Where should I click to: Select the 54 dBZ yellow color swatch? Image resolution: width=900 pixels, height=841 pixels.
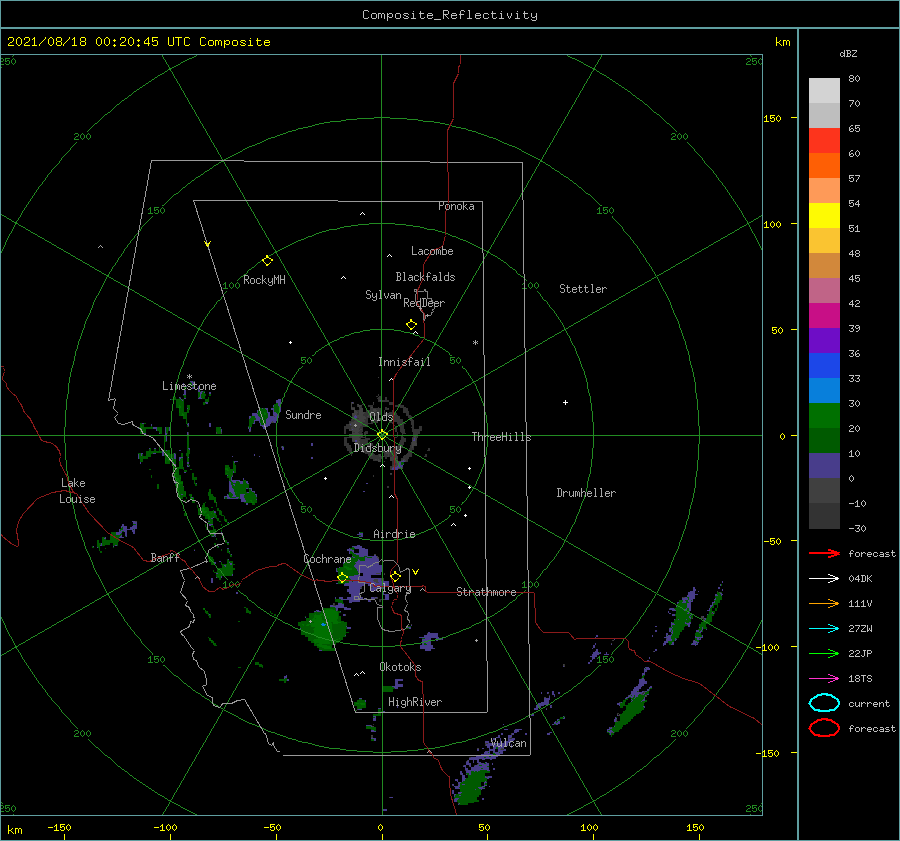tap(824, 215)
